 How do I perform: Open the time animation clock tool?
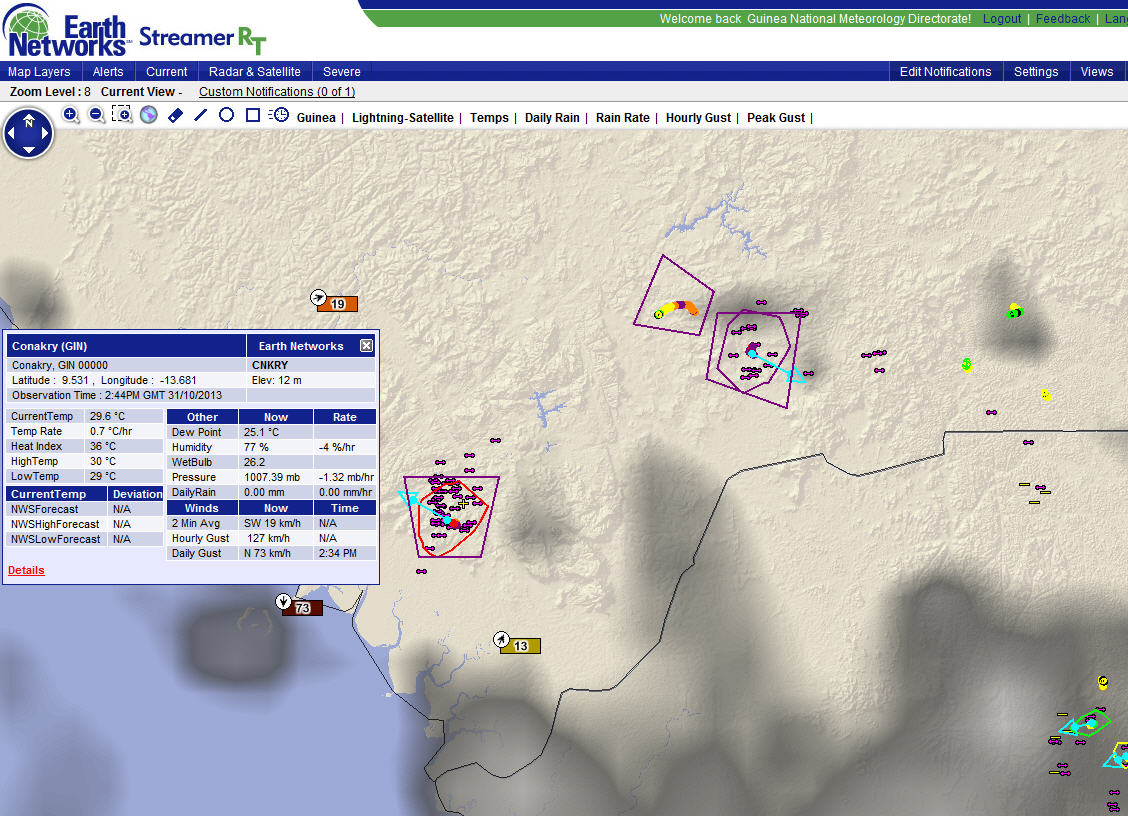pyautogui.click(x=278, y=115)
